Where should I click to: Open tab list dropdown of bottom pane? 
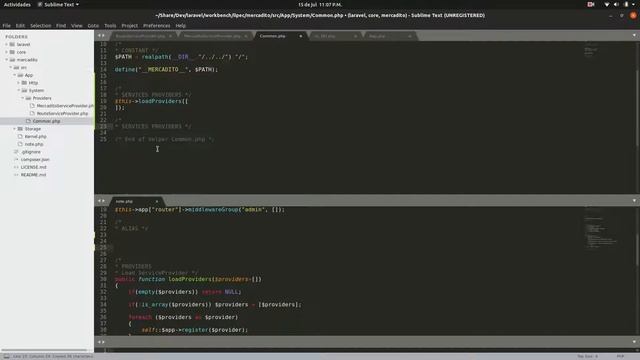tap(634, 342)
